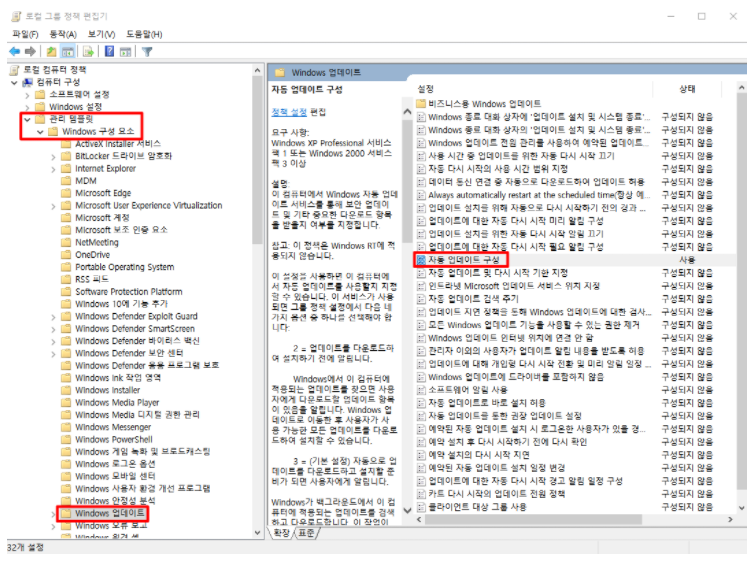Open the 동작(A) menu
Screen dimensions: 755x566
(x=63, y=34)
